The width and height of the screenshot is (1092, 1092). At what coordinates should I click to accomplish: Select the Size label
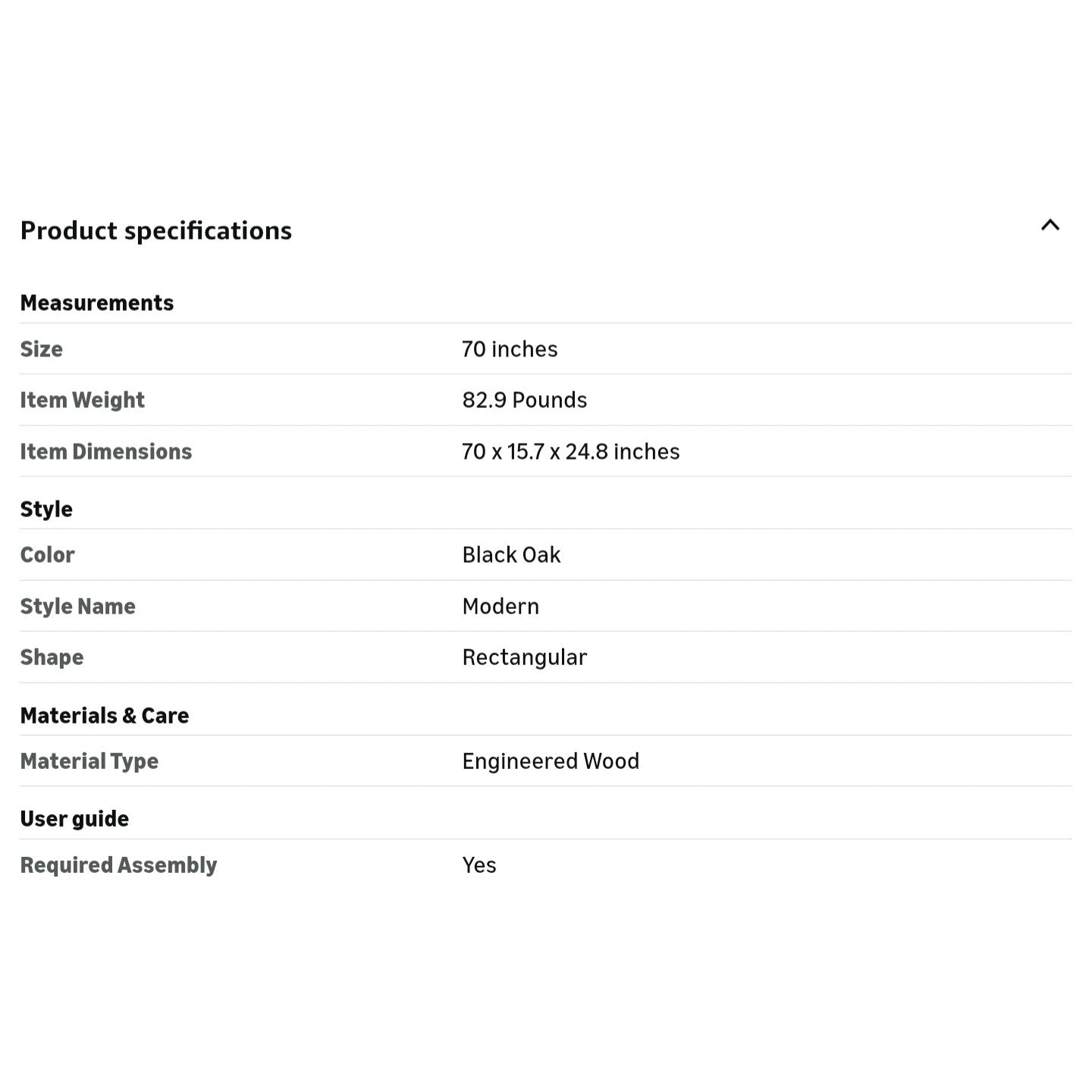click(x=42, y=349)
